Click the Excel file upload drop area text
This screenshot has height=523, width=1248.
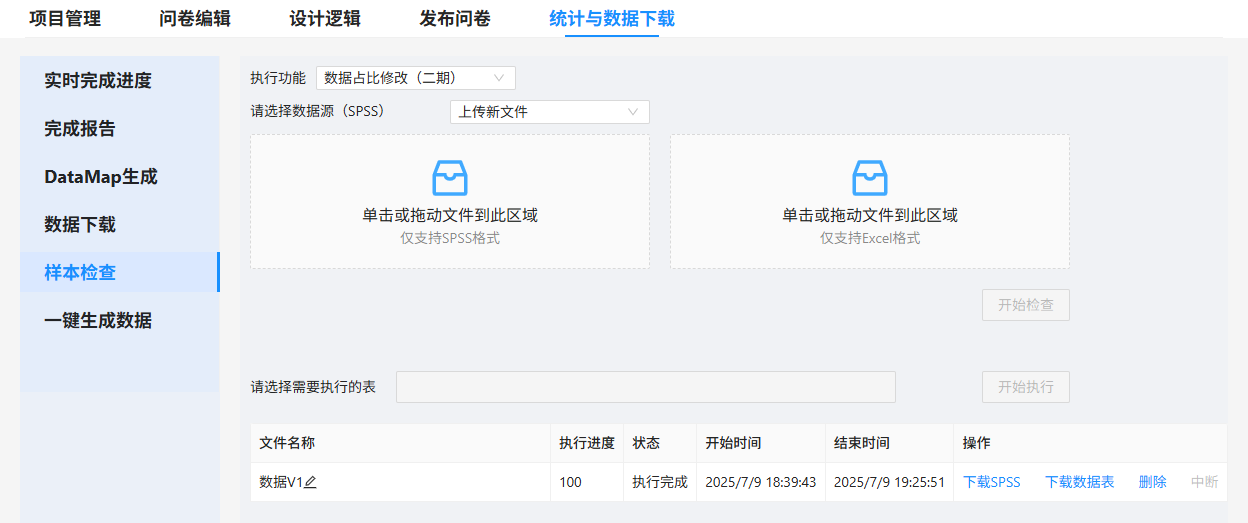coord(870,215)
